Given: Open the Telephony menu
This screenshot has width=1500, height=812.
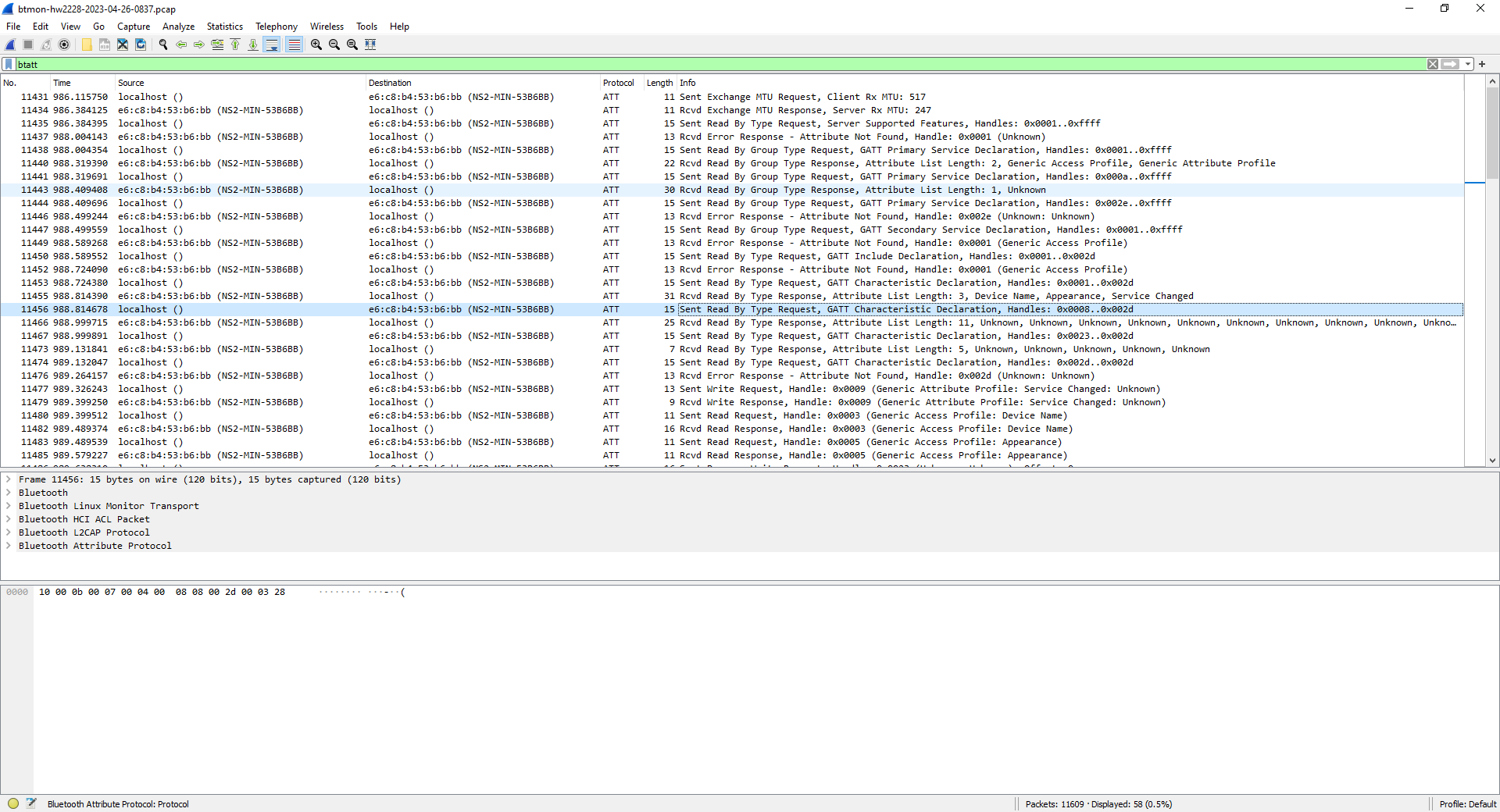Looking at the screenshot, I should pyautogui.click(x=277, y=26).
